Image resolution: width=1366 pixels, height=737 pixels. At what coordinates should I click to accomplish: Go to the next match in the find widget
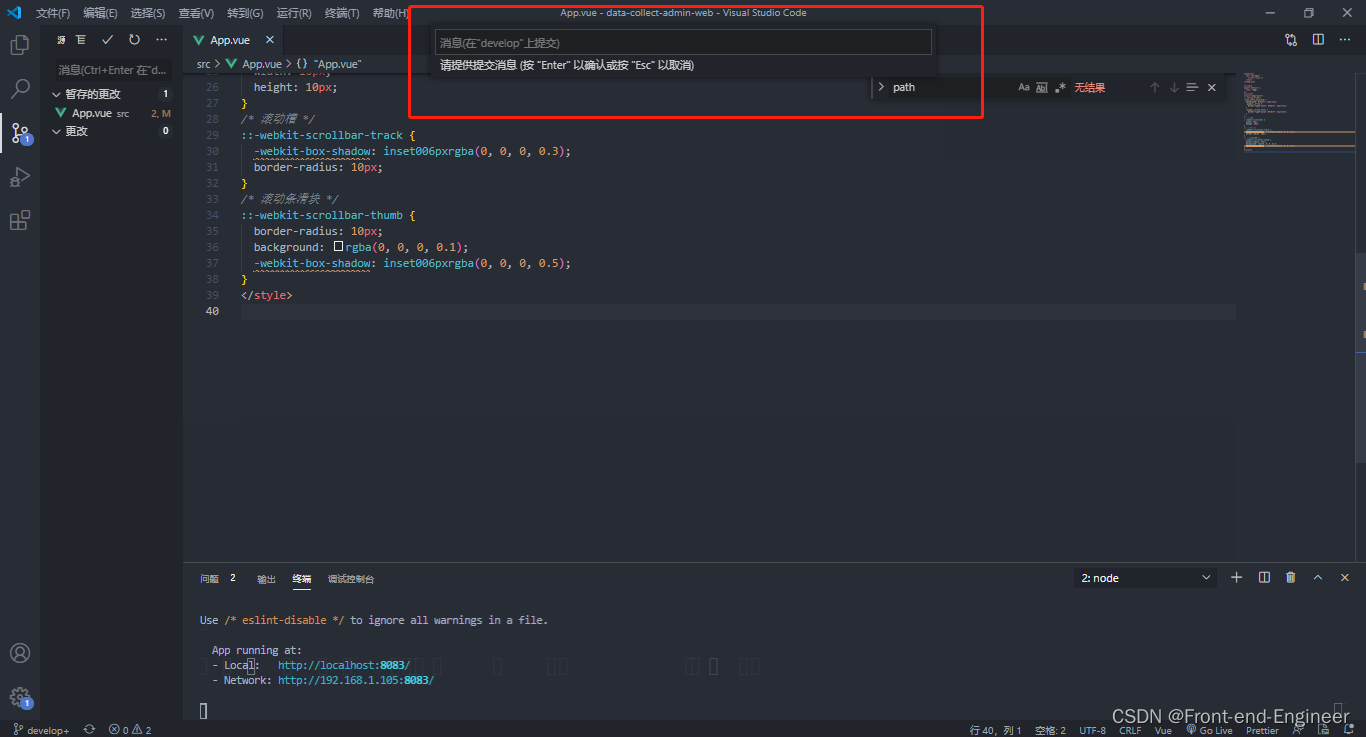point(1174,88)
